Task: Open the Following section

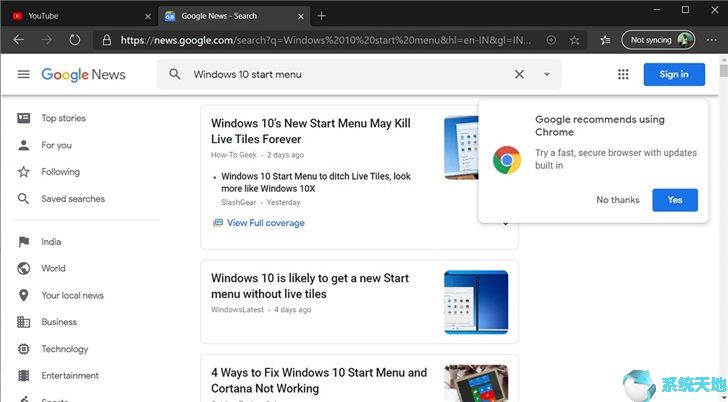Action: [60, 172]
